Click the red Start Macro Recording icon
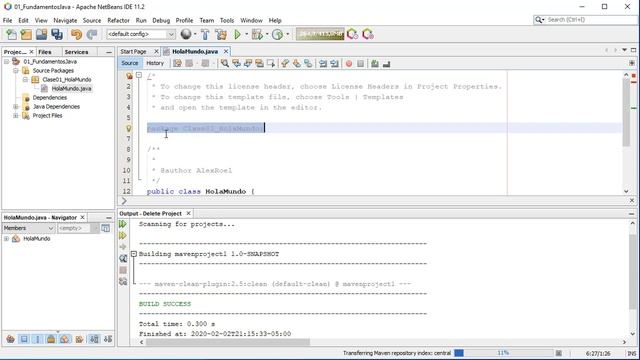The image size is (640, 360). 349,64
